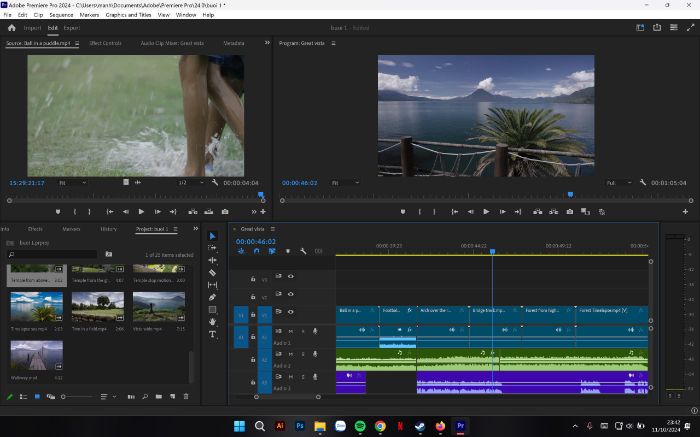Open Graphics and Titles menu
This screenshot has height=437, width=700.
click(x=128, y=15)
